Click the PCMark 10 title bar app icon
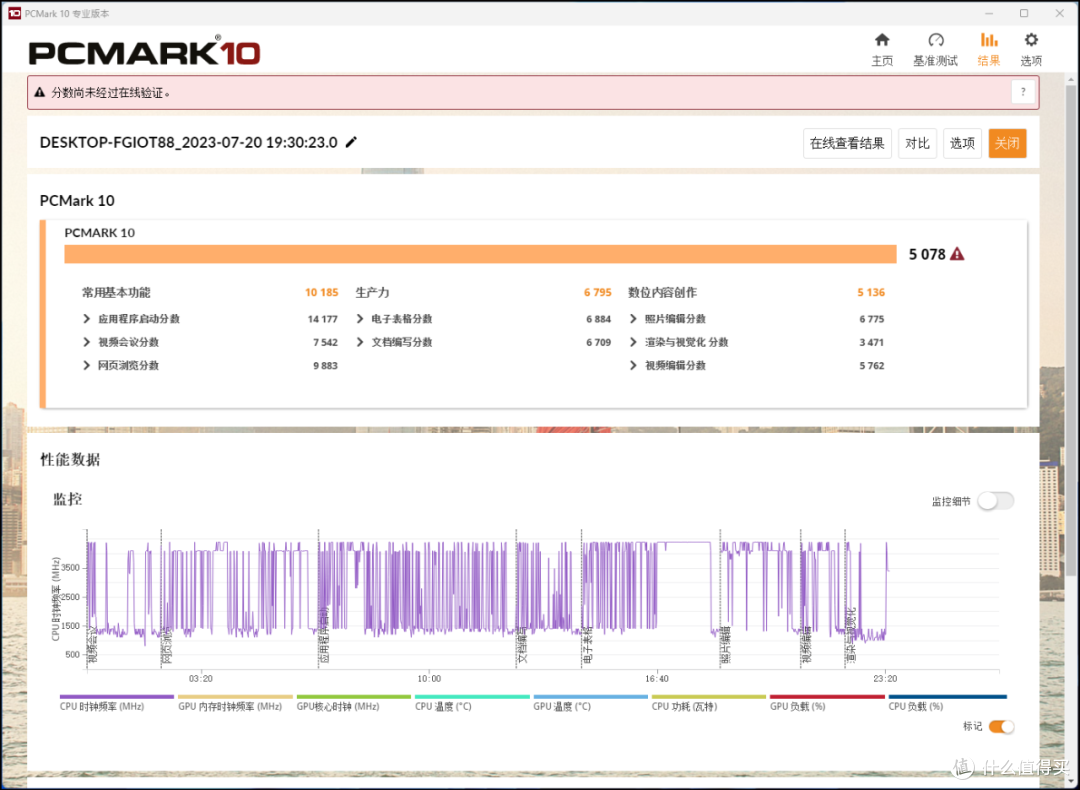This screenshot has width=1080, height=790. [14, 13]
